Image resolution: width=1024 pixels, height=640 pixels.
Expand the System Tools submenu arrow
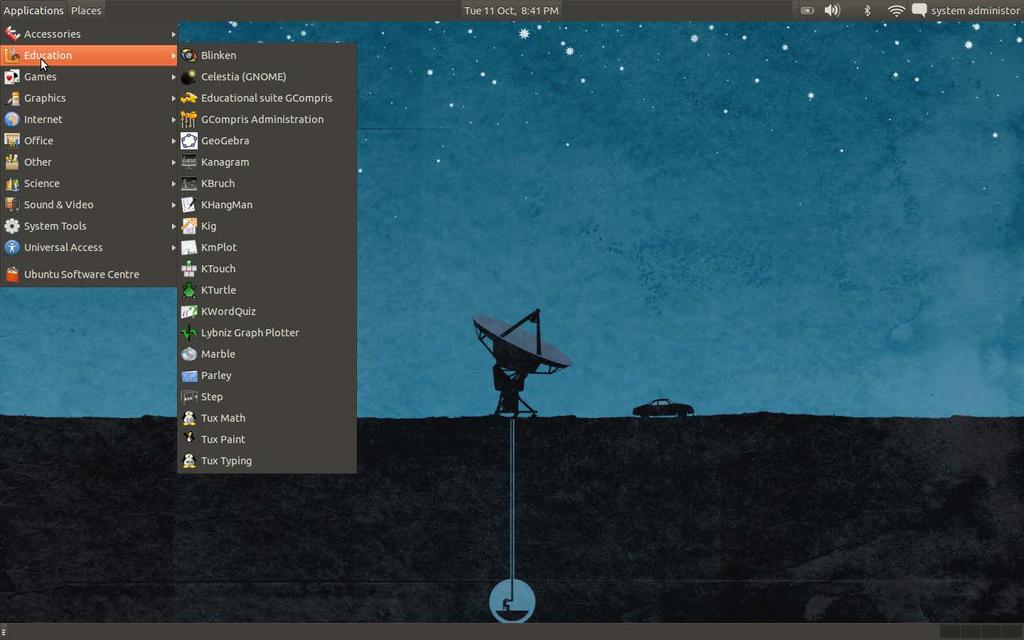point(174,226)
